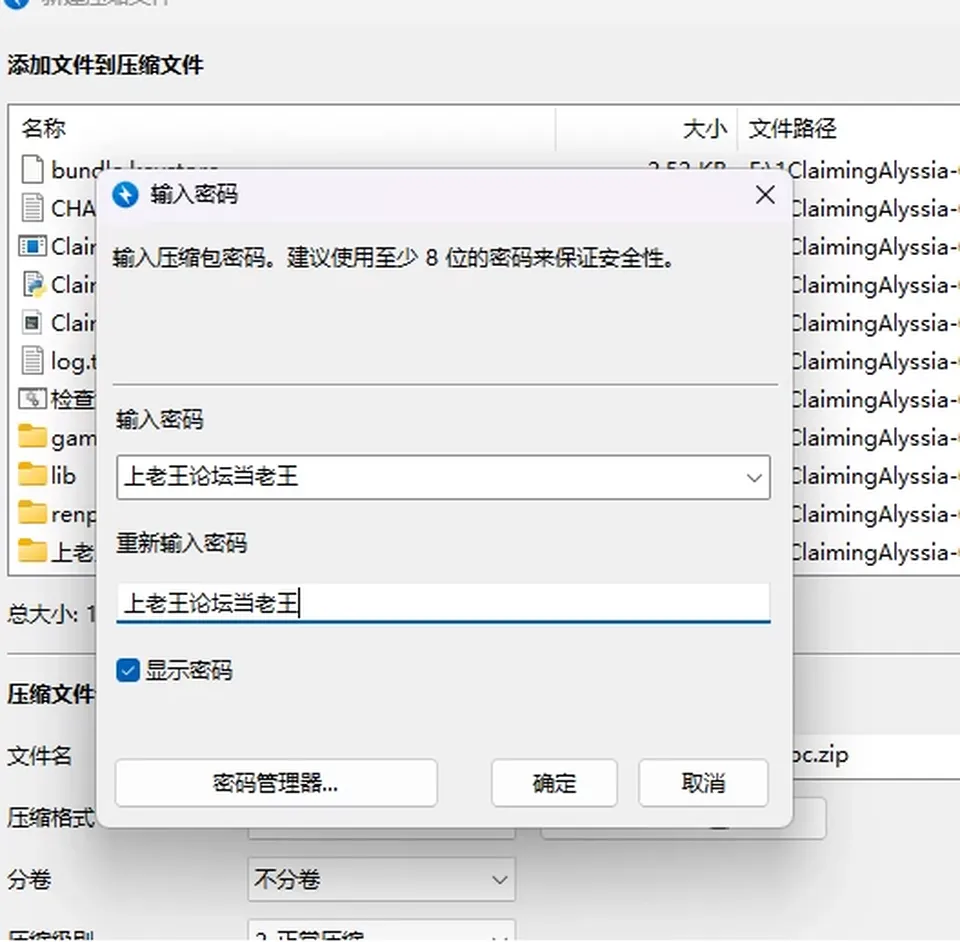The height and width of the screenshot is (942, 960).
Task: Select the renp folder icon
Action: coord(32,513)
